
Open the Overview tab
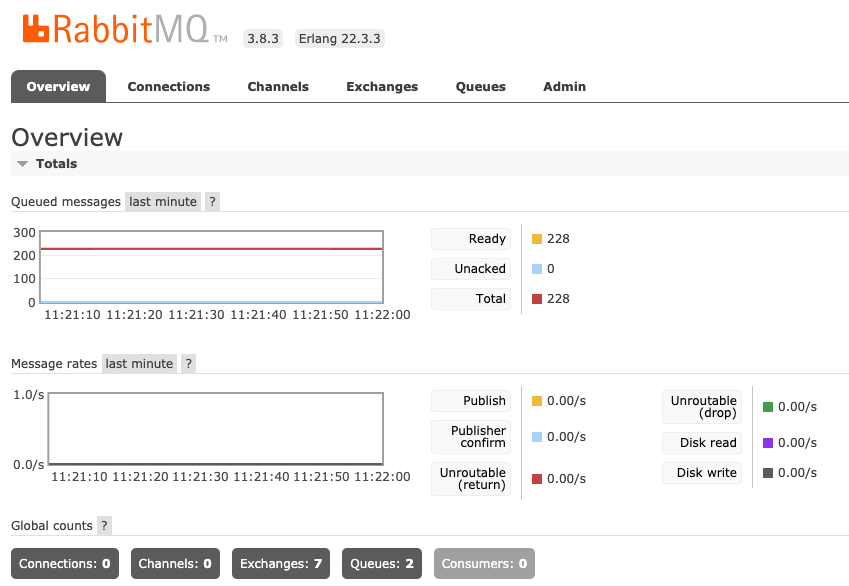tap(58, 87)
